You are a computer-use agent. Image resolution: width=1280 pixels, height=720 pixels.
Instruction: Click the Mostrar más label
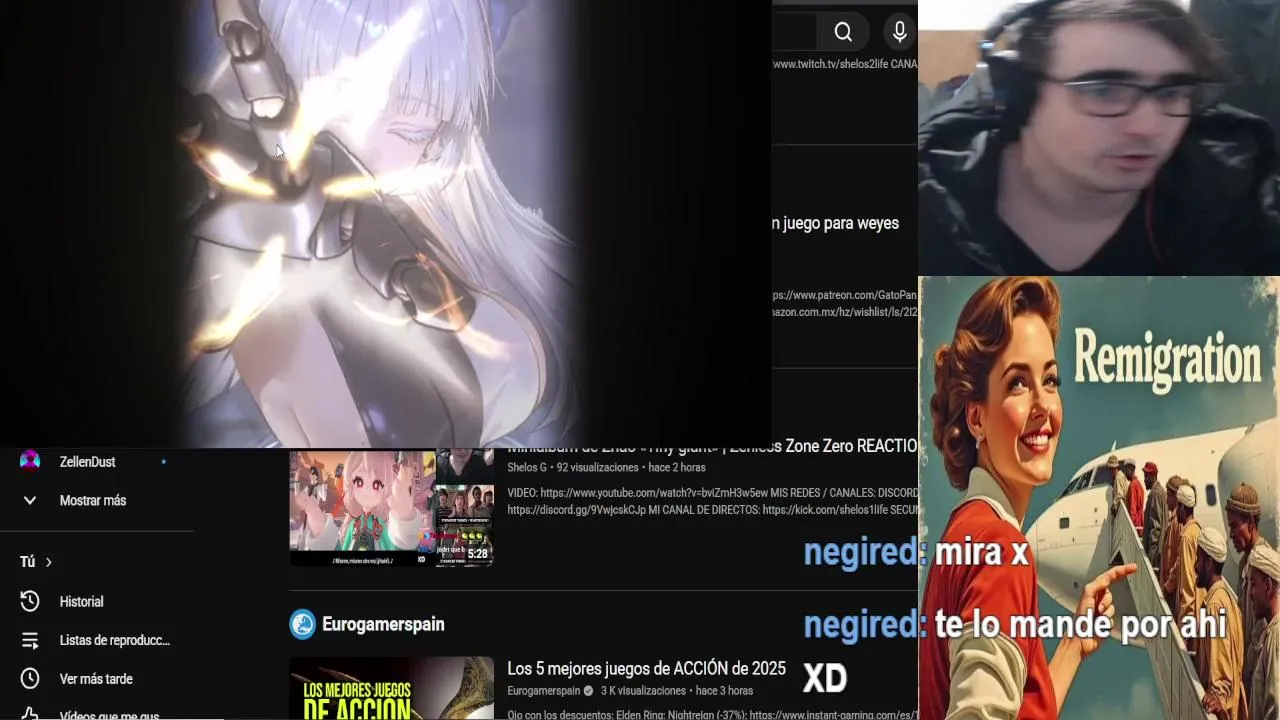[93, 500]
